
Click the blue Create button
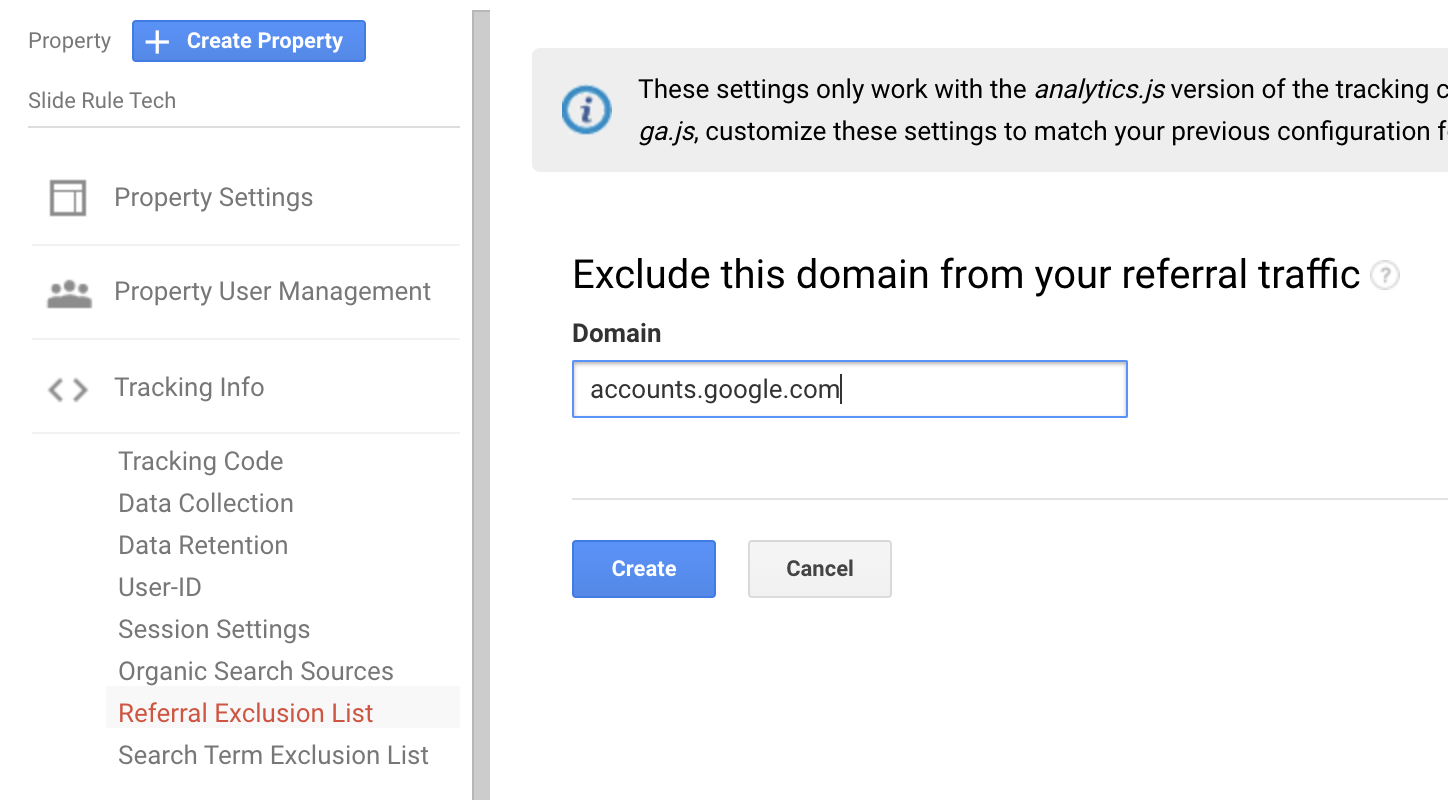[643, 569]
